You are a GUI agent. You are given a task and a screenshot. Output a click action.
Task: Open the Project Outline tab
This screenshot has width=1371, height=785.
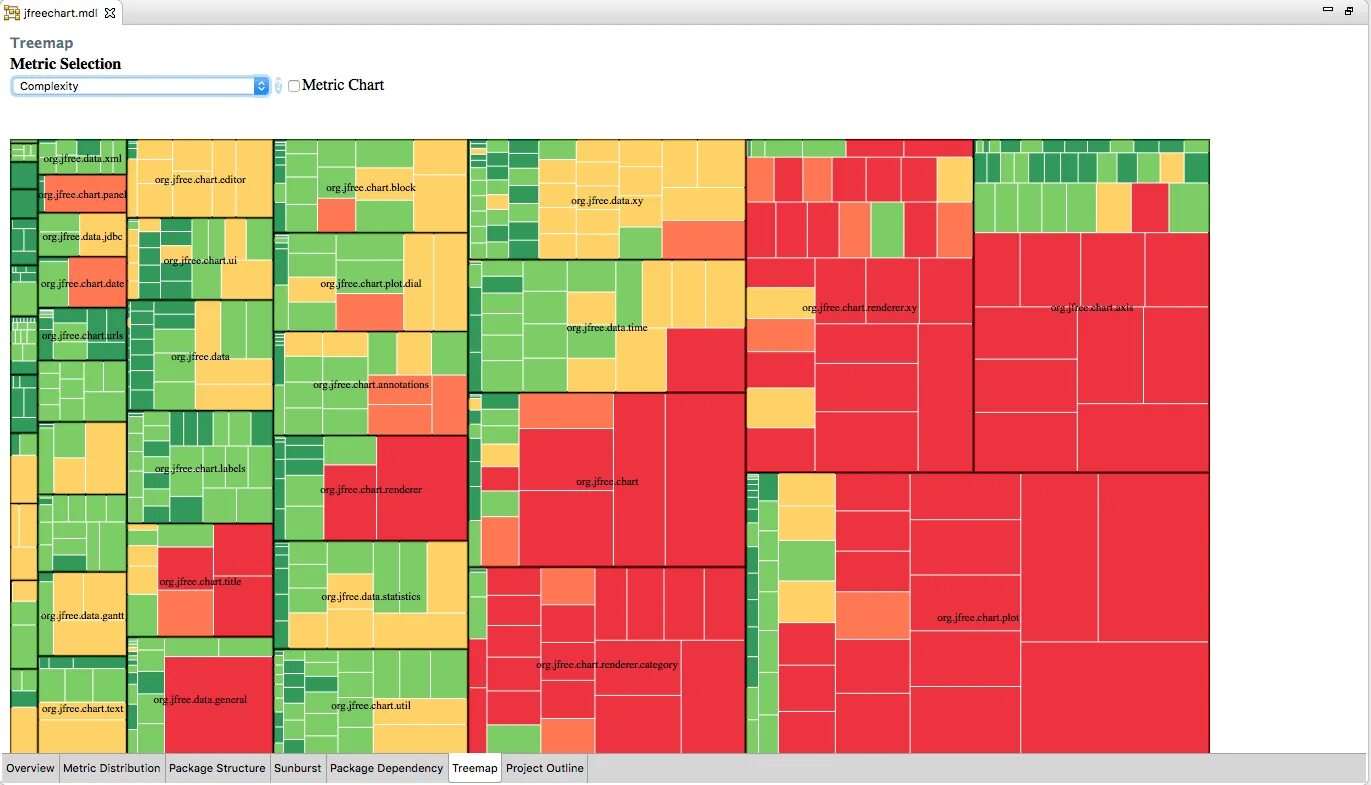[x=545, y=768]
